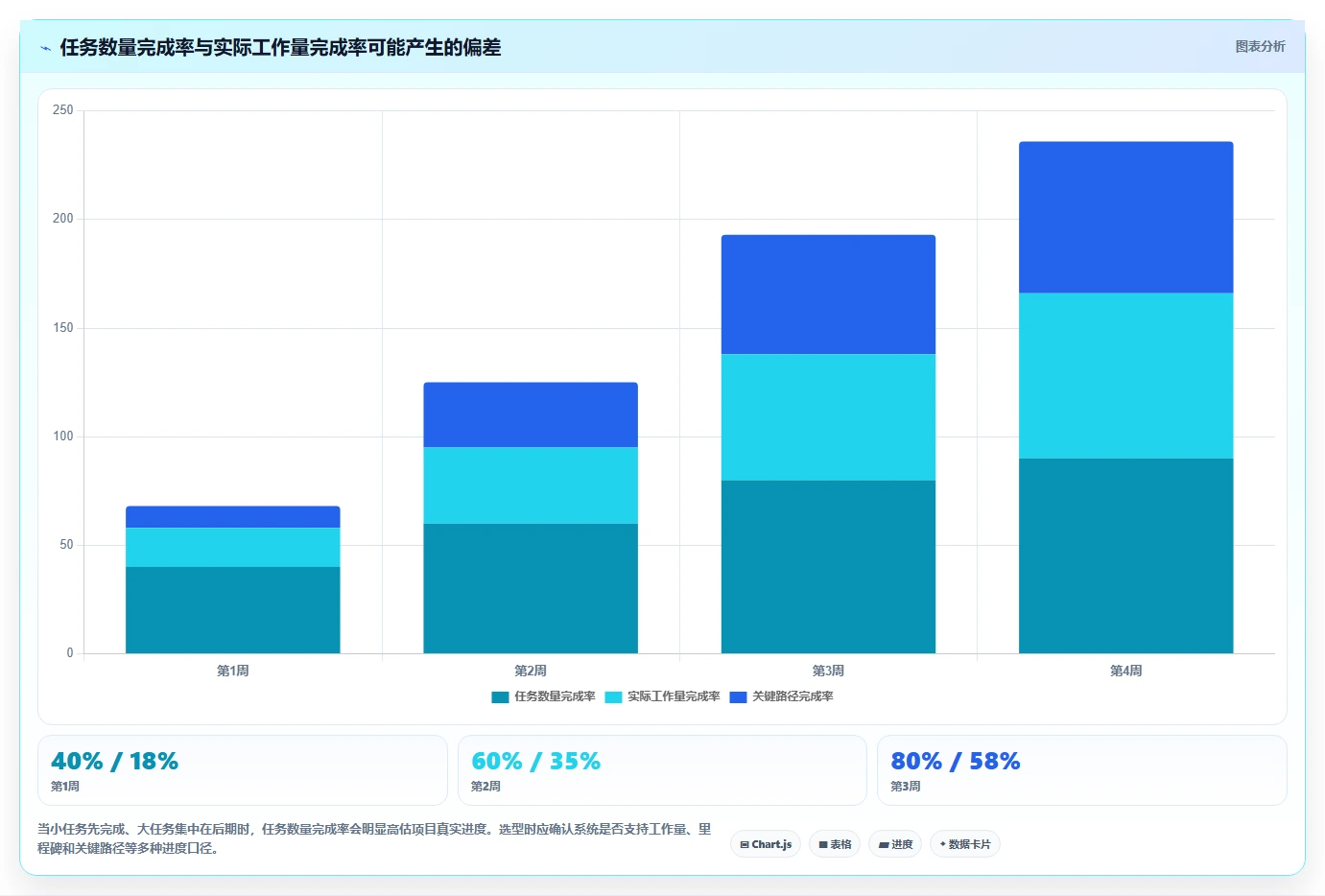This screenshot has height=896, width=1325.
Task: Click the description paragraph starting 当小任务先完成
Action: 375,838
